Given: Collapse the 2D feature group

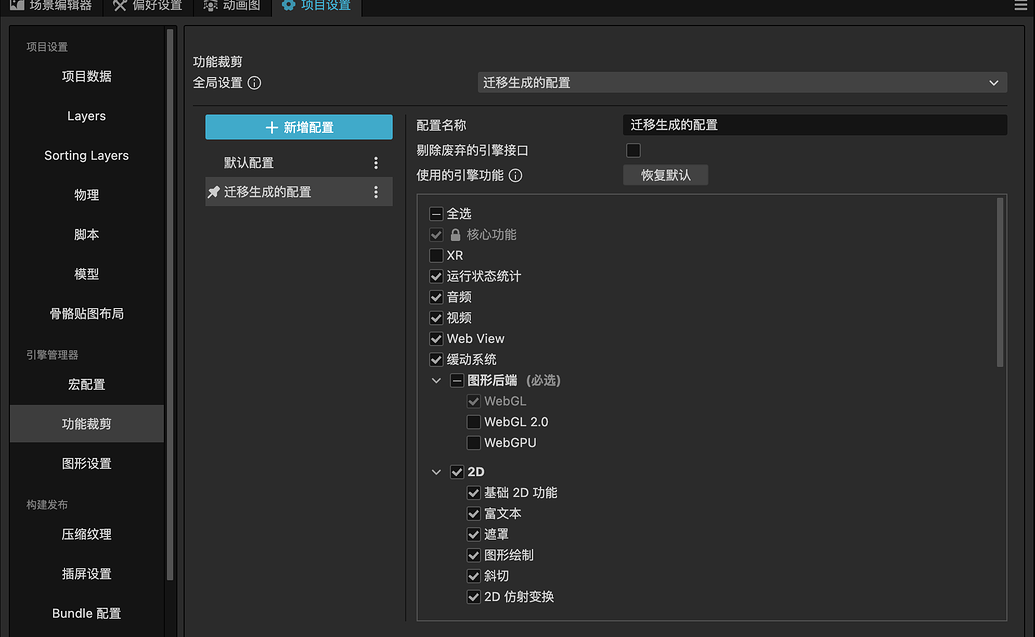Looking at the screenshot, I should [x=435, y=471].
